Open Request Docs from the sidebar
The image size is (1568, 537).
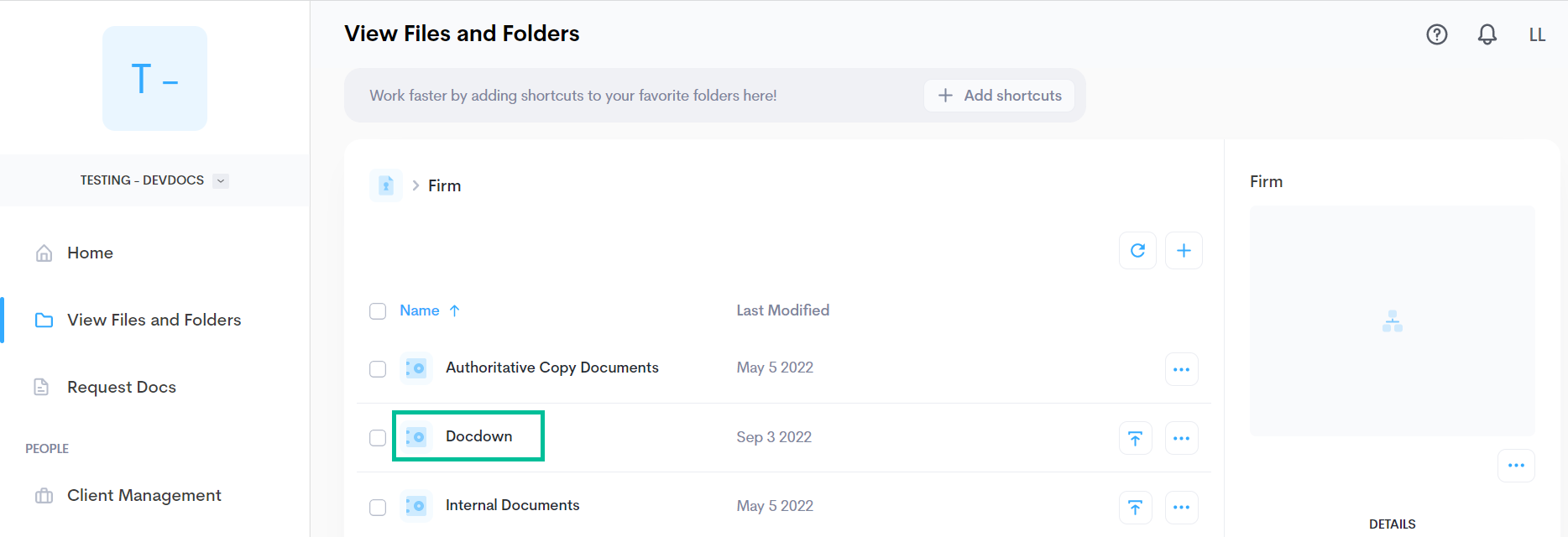pyautogui.click(x=121, y=388)
